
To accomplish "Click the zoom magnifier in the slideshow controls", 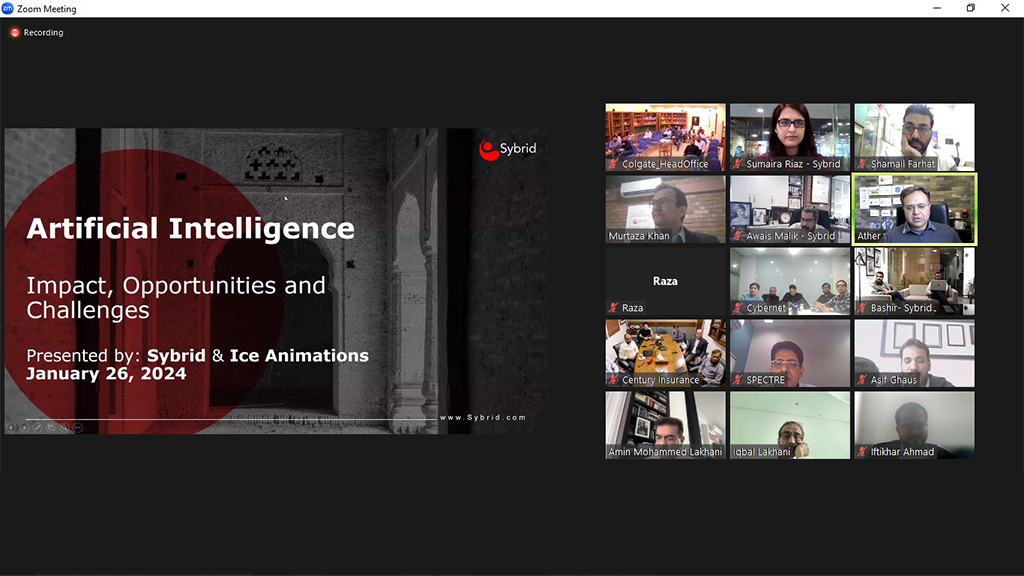I will tap(64, 427).
